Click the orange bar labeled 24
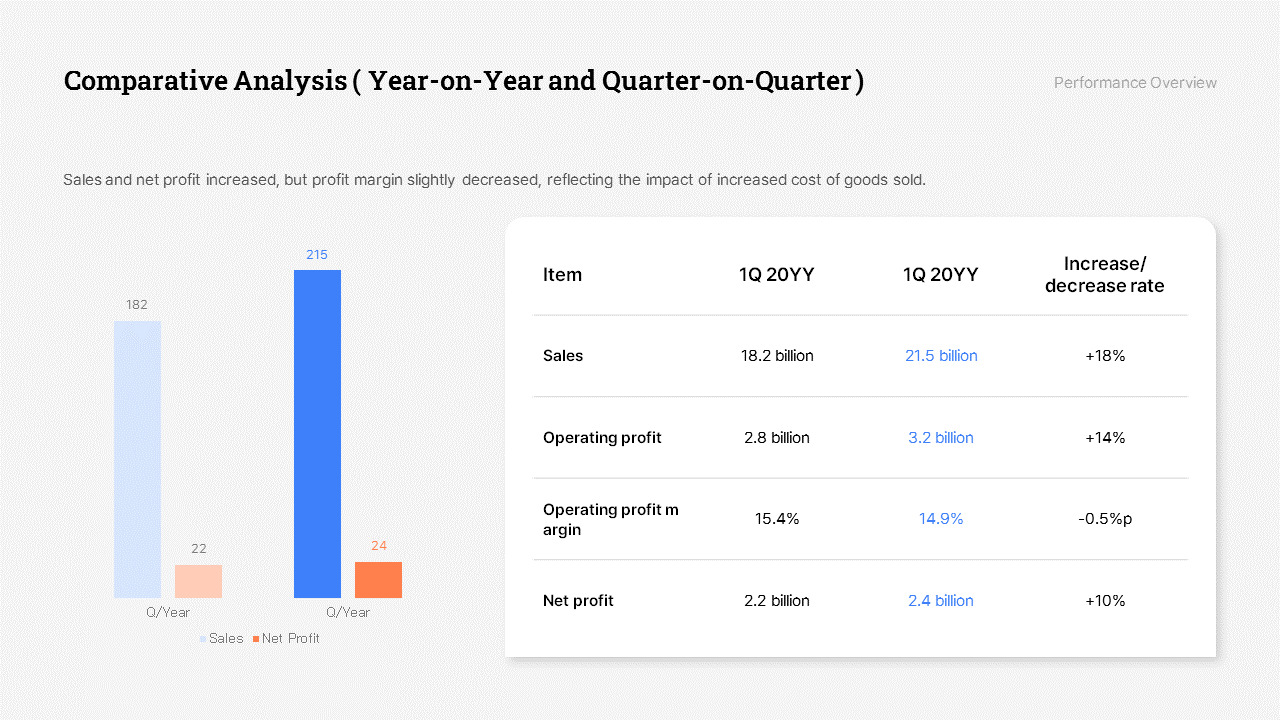The image size is (1280, 720). 378,580
